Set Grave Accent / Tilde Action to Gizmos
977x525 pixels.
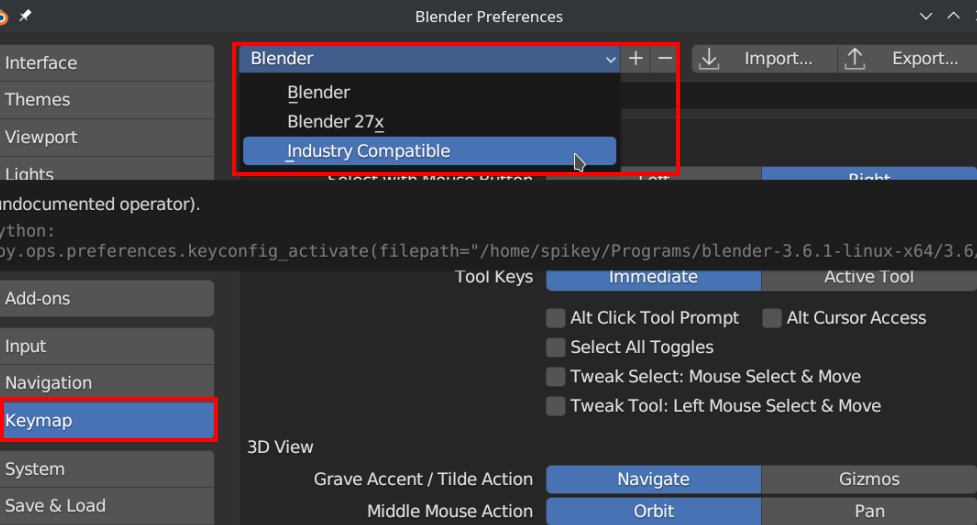pyautogui.click(x=868, y=479)
